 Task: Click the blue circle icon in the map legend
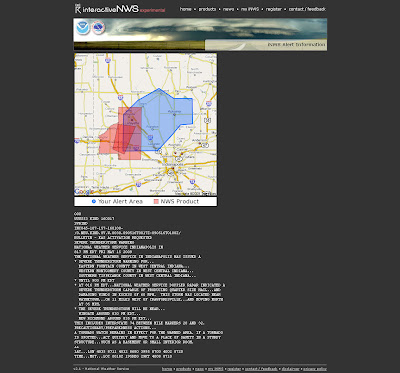94,201
